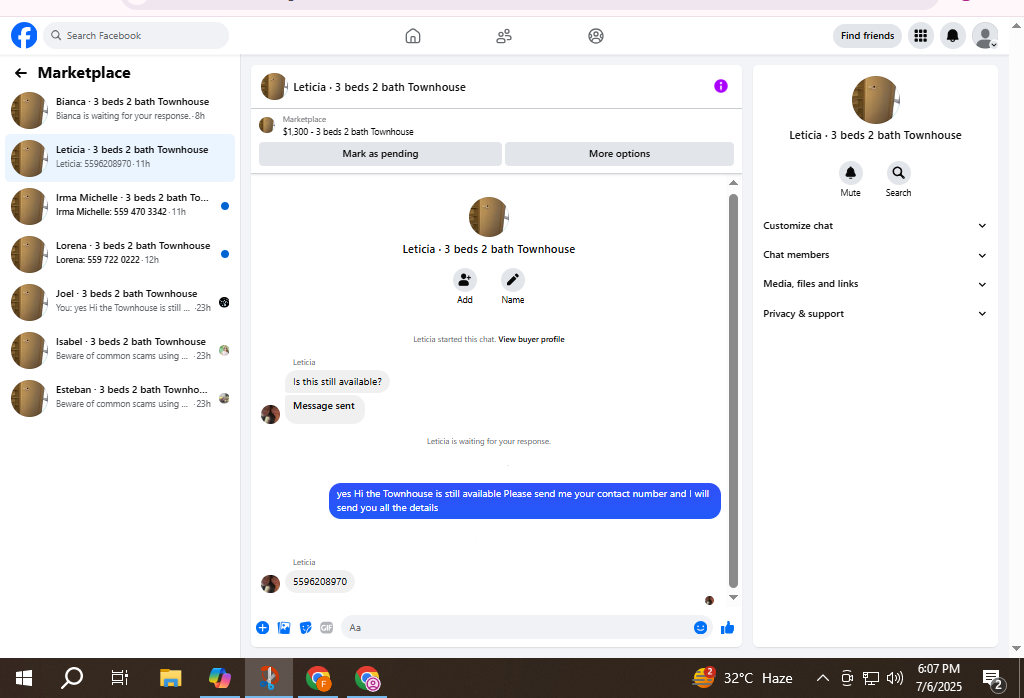Click the blue townhouse availability reply message
This screenshot has width=1024, height=698.
(524, 501)
